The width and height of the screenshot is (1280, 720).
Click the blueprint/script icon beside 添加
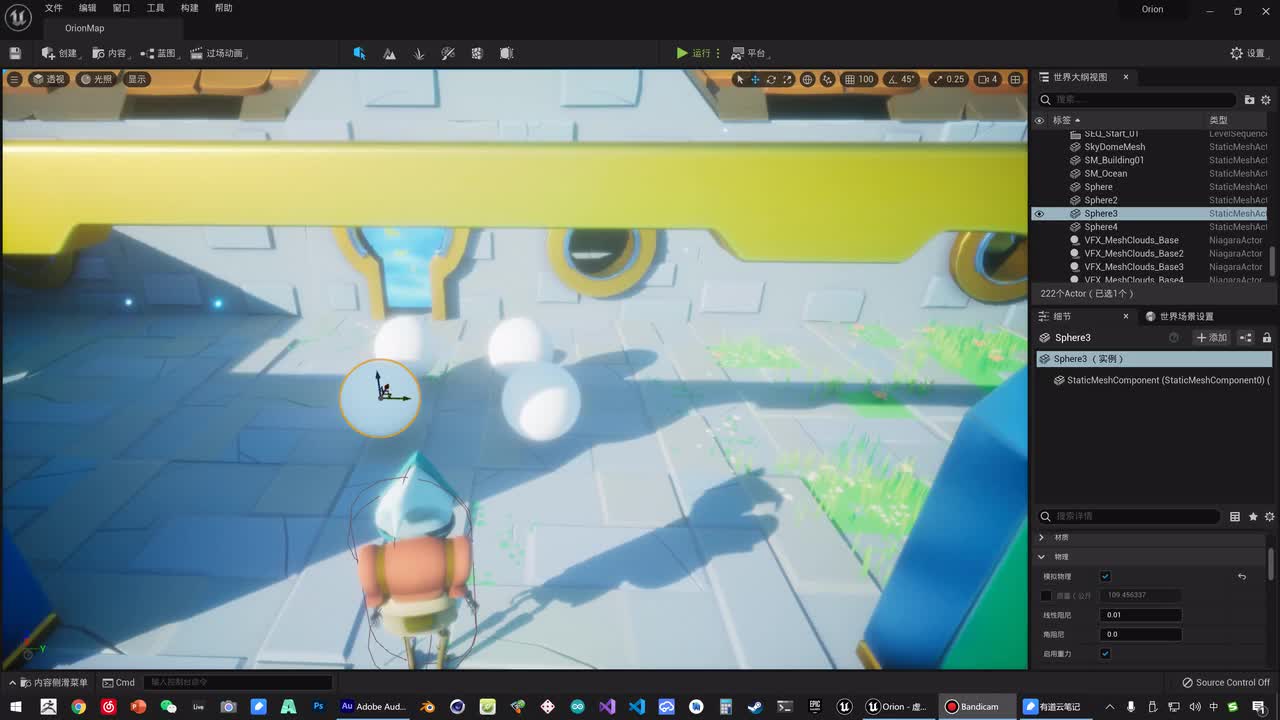[1246, 338]
